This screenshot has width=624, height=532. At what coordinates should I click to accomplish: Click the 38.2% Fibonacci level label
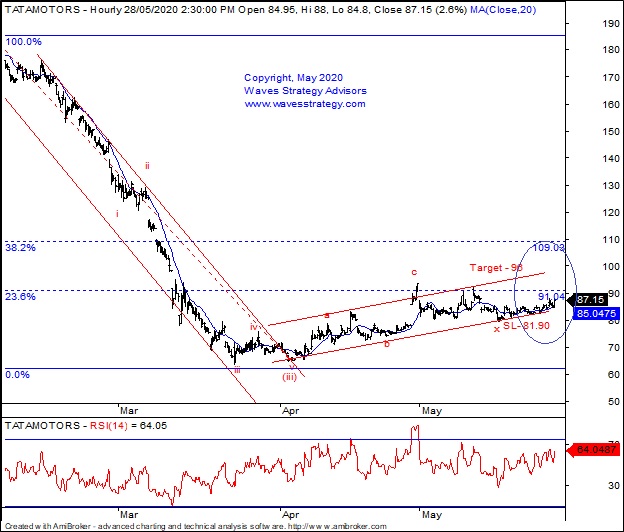coord(20,247)
